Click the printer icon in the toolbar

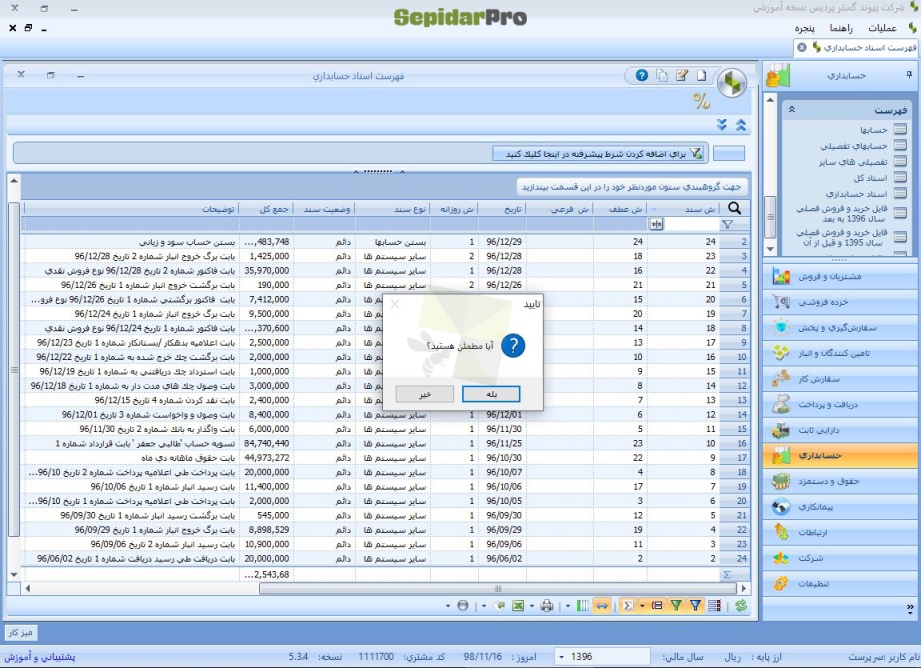point(547,606)
